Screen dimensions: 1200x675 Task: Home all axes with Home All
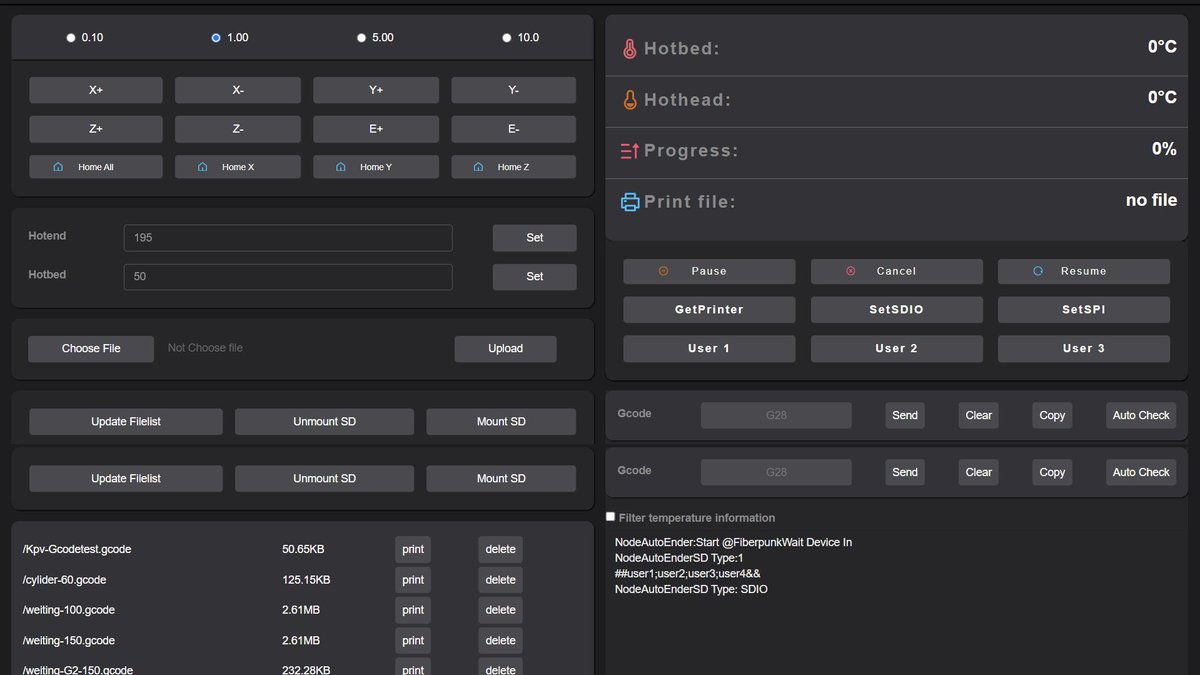click(96, 167)
